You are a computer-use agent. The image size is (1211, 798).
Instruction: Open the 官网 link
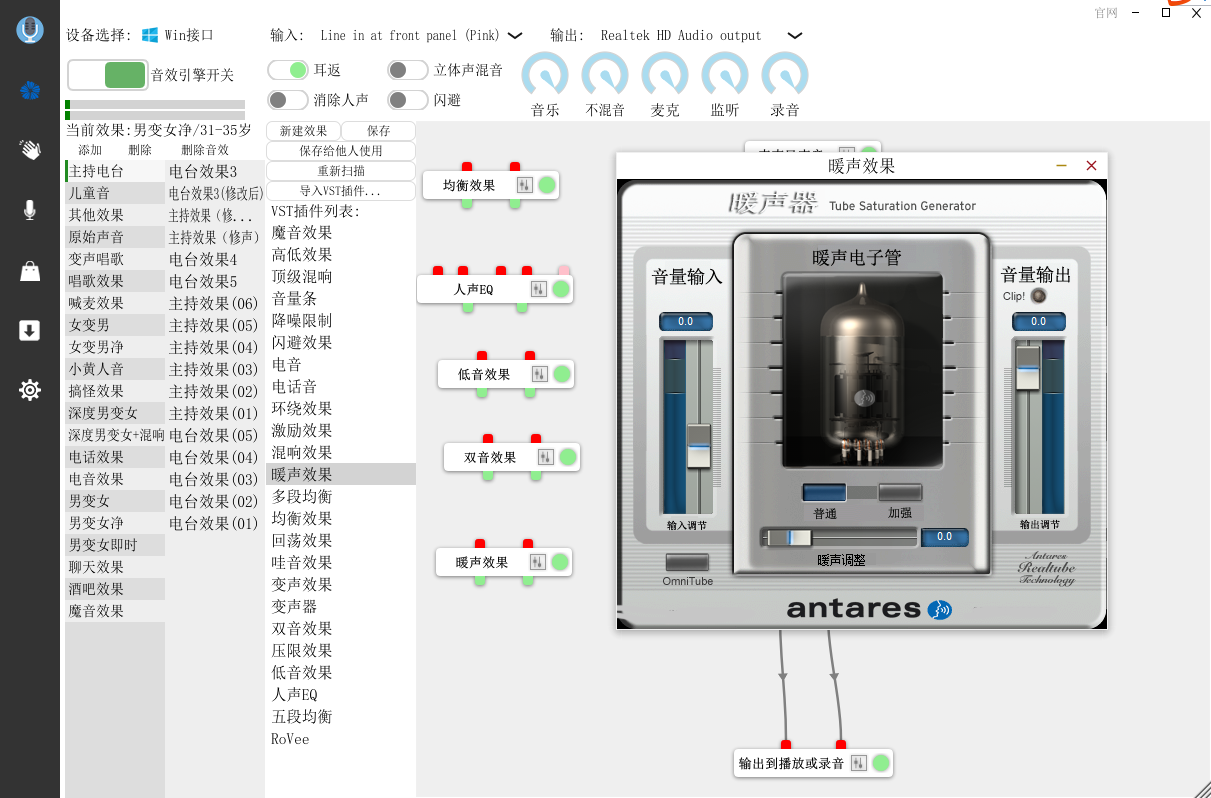click(1106, 13)
